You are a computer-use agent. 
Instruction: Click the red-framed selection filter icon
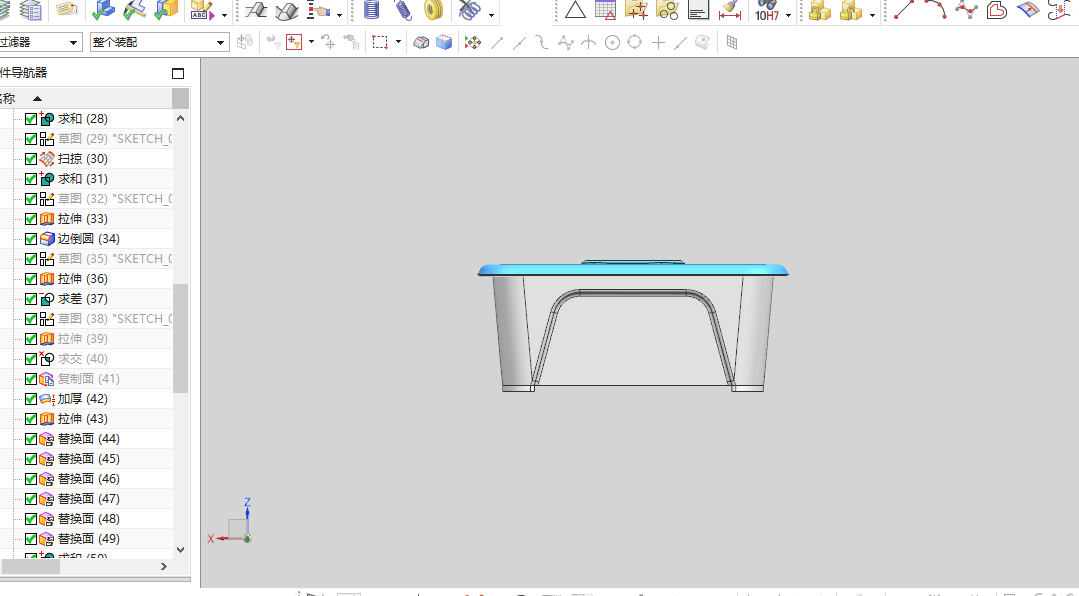295,43
